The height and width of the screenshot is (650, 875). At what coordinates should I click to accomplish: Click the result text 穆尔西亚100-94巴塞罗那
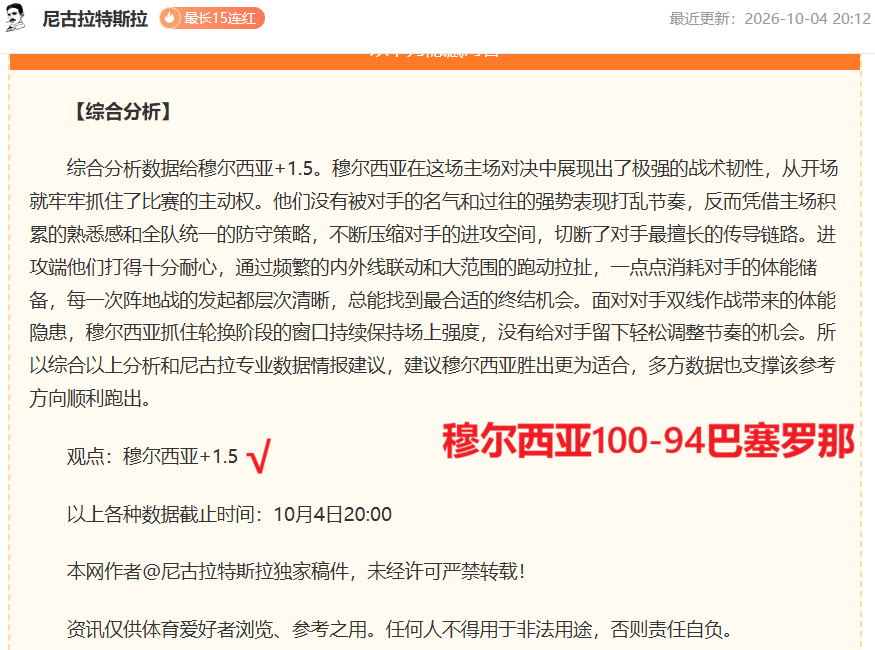click(648, 441)
